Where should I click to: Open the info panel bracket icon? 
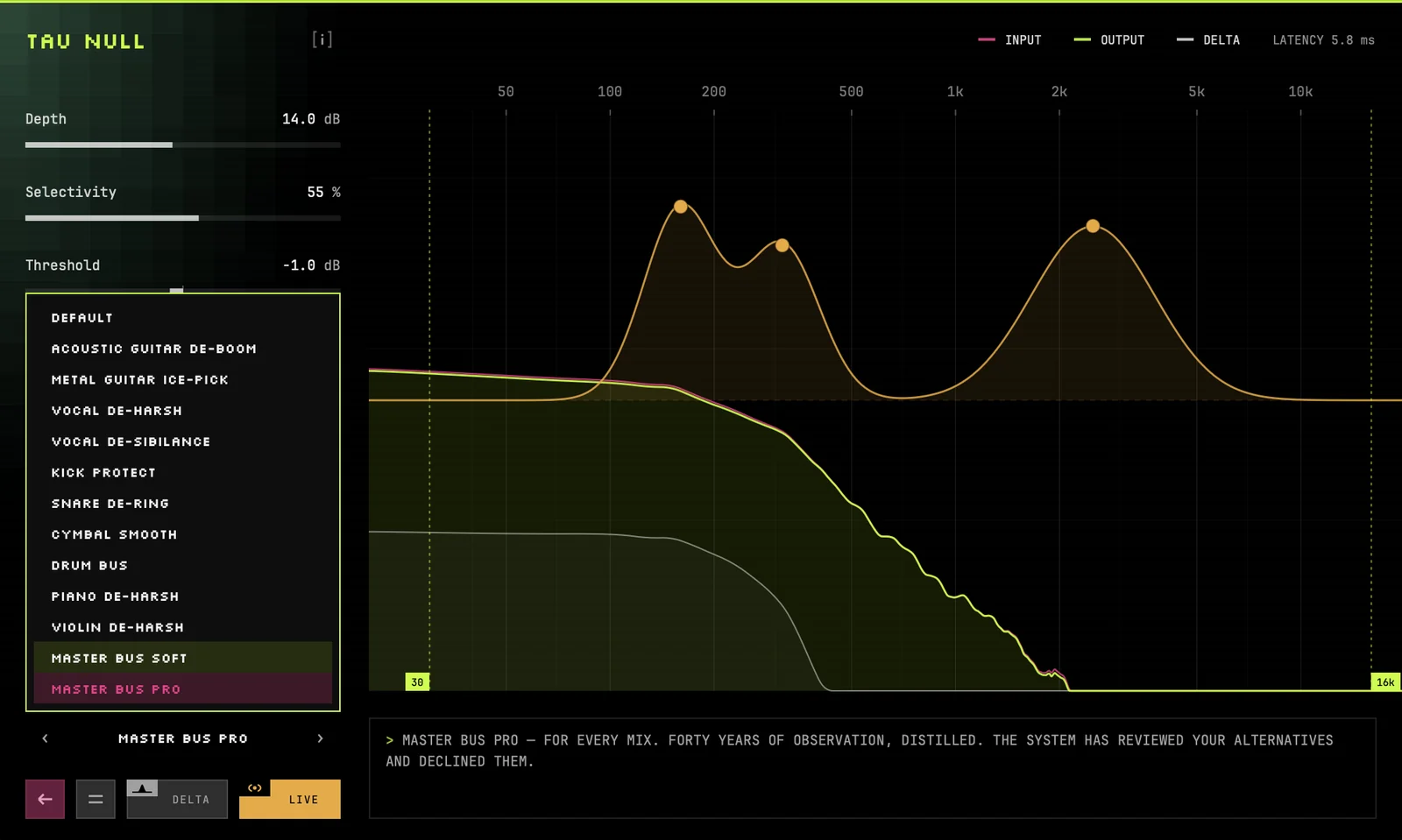pyautogui.click(x=322, y=39)
